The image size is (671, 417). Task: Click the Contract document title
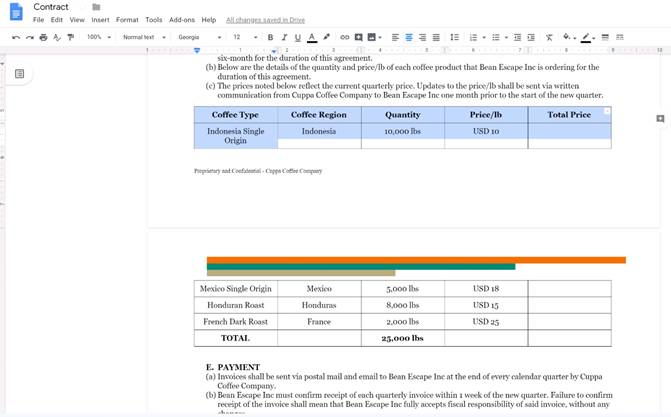(51, 7)
